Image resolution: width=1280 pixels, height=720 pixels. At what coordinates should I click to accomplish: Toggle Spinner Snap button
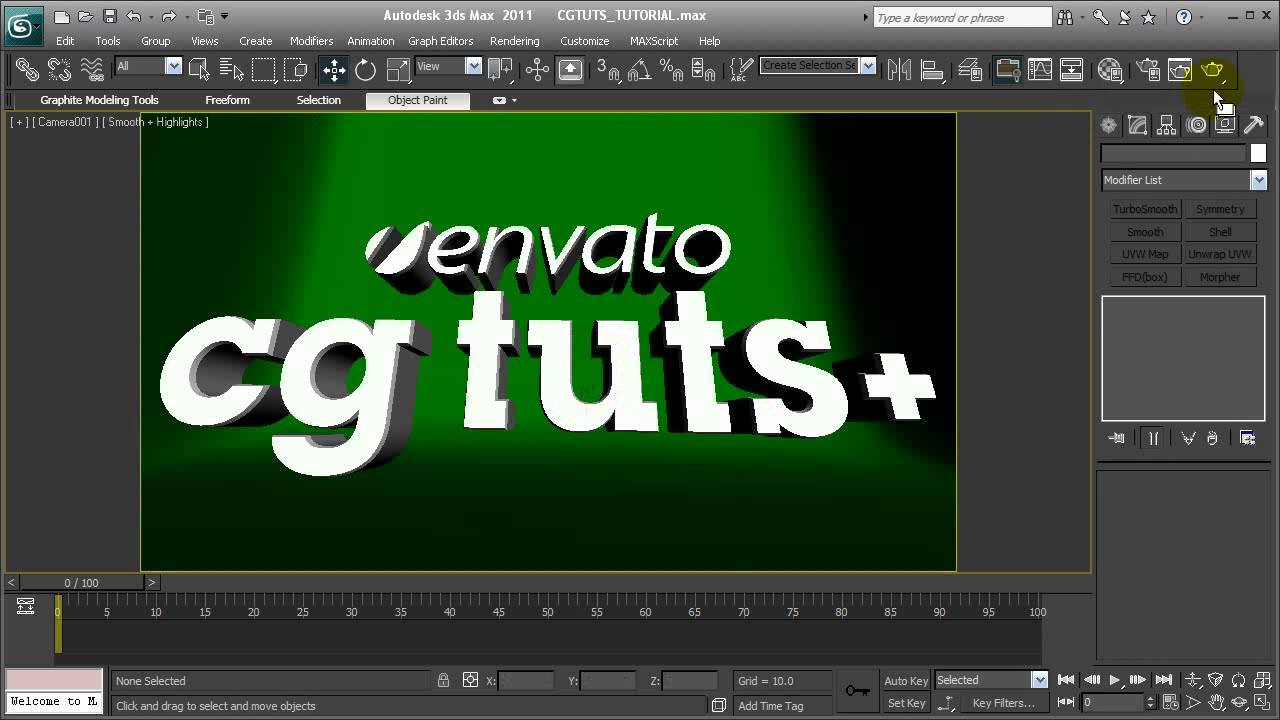[x=704, y=69]
